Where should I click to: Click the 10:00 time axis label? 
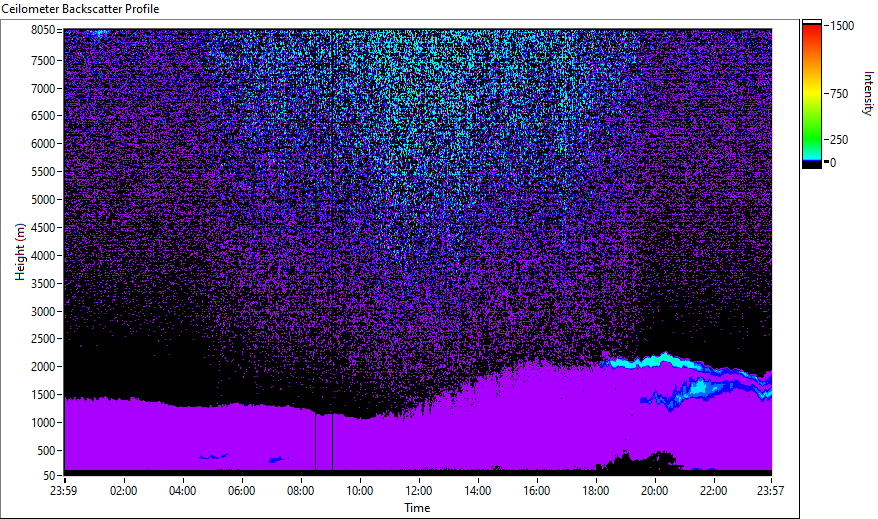coord(359,491)
